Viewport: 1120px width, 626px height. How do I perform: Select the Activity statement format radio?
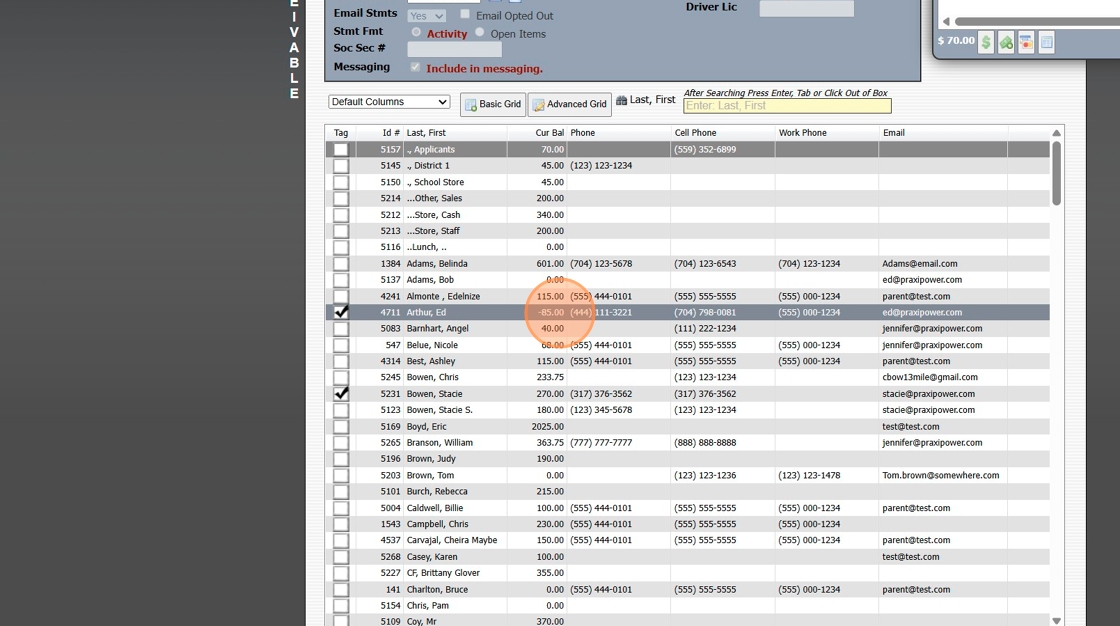416,32
